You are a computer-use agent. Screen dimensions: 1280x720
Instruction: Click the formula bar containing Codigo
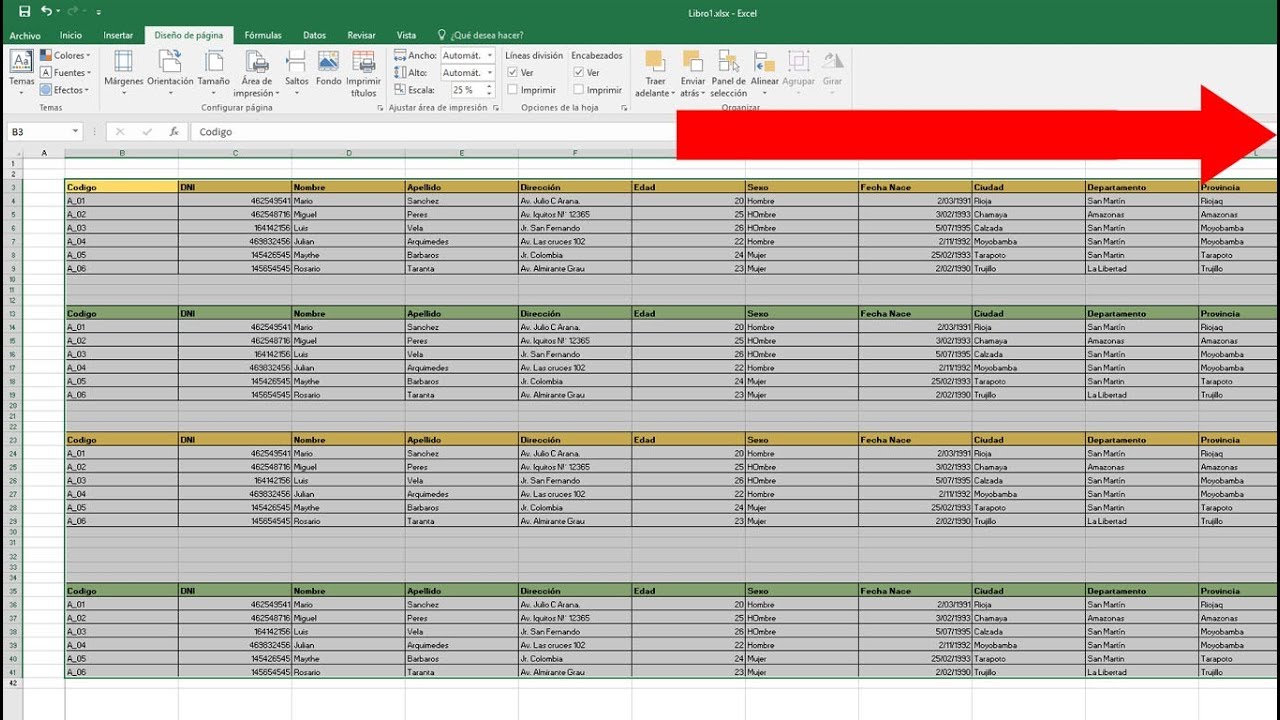click(434, 132)
